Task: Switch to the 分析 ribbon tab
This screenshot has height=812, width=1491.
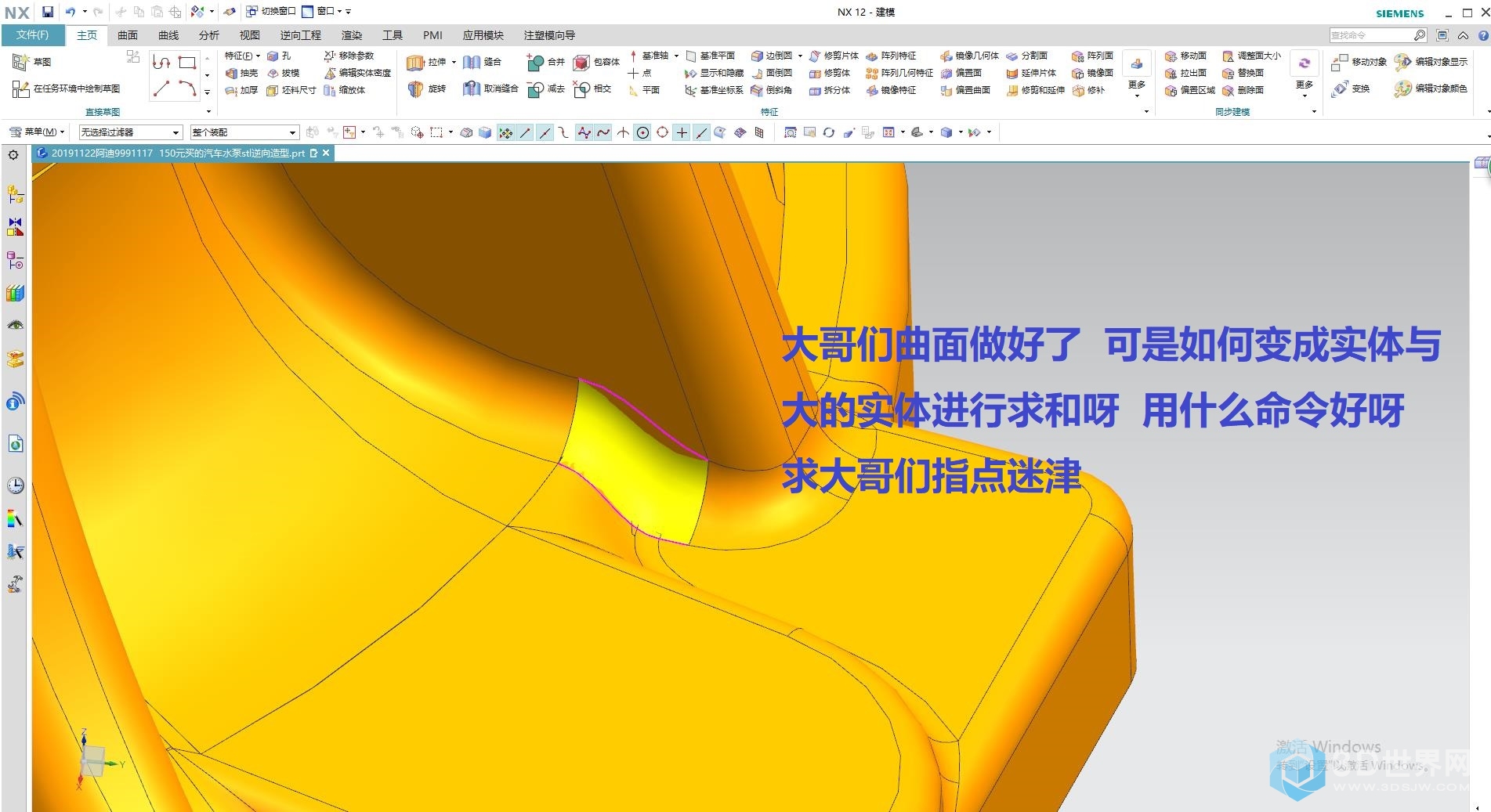Action: 208,35
